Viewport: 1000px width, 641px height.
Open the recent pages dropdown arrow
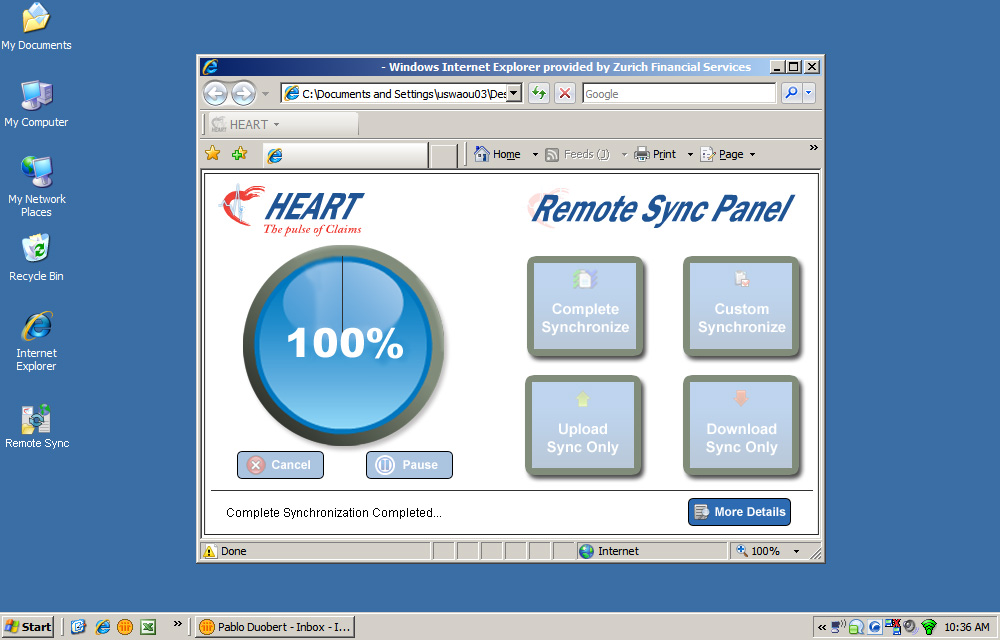(266, 94)
